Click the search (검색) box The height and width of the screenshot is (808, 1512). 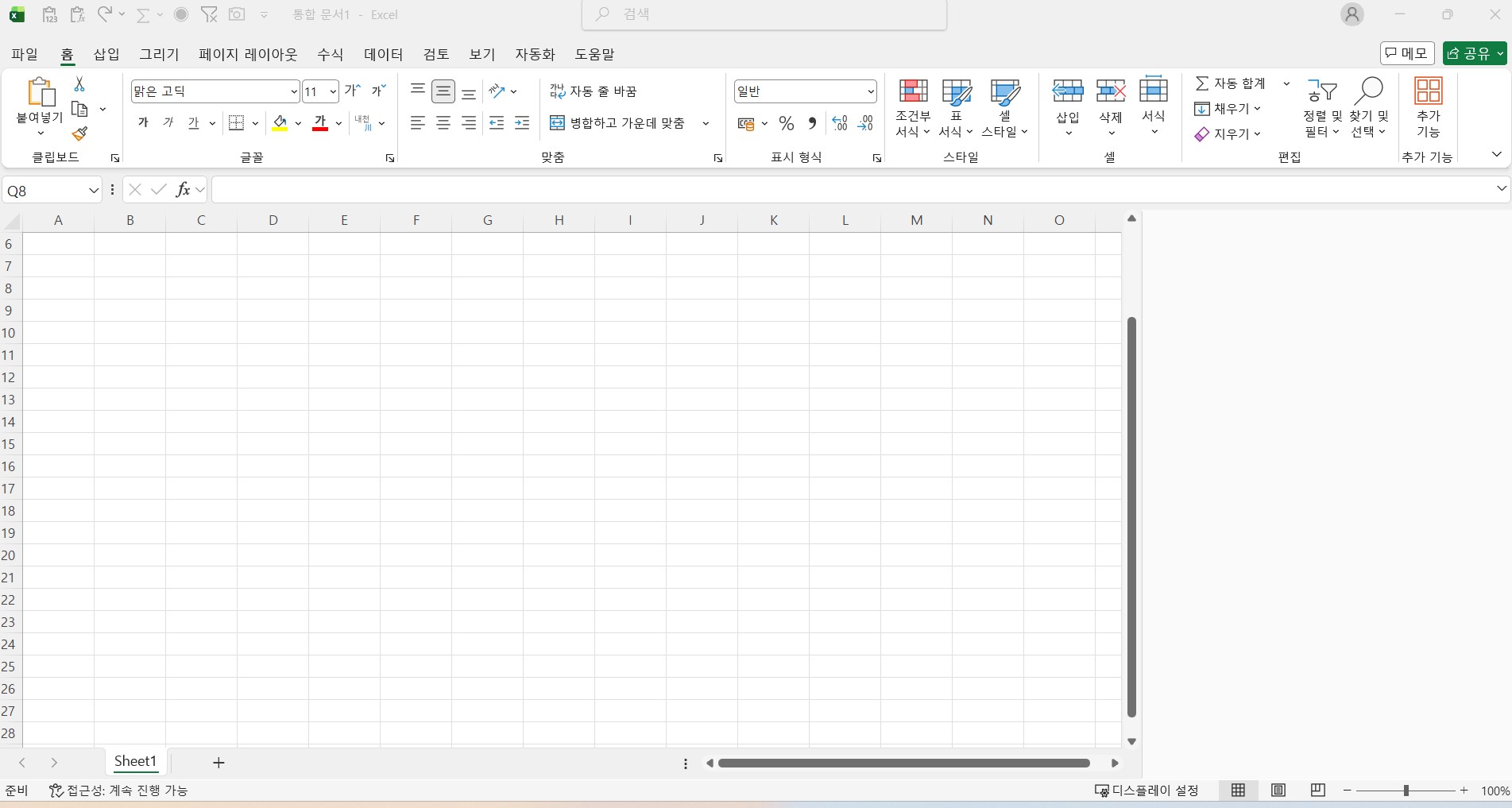pos(764,14)
